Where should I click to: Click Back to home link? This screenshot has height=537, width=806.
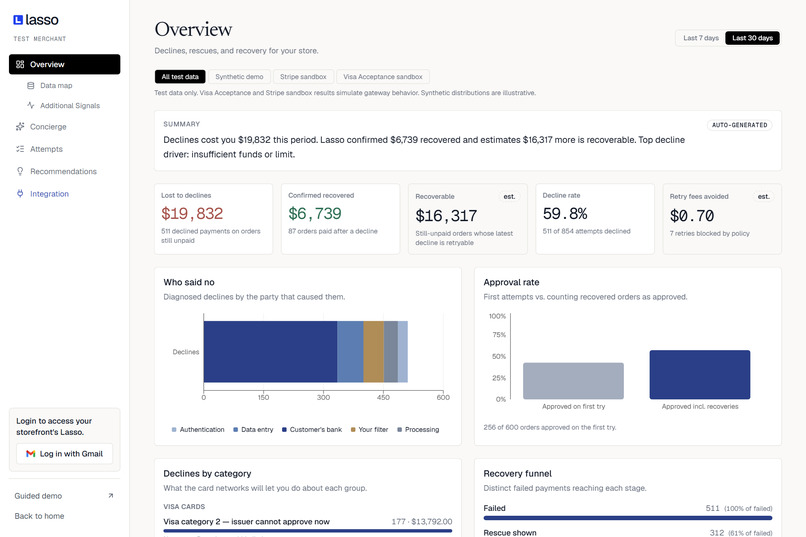click(40, 516)
